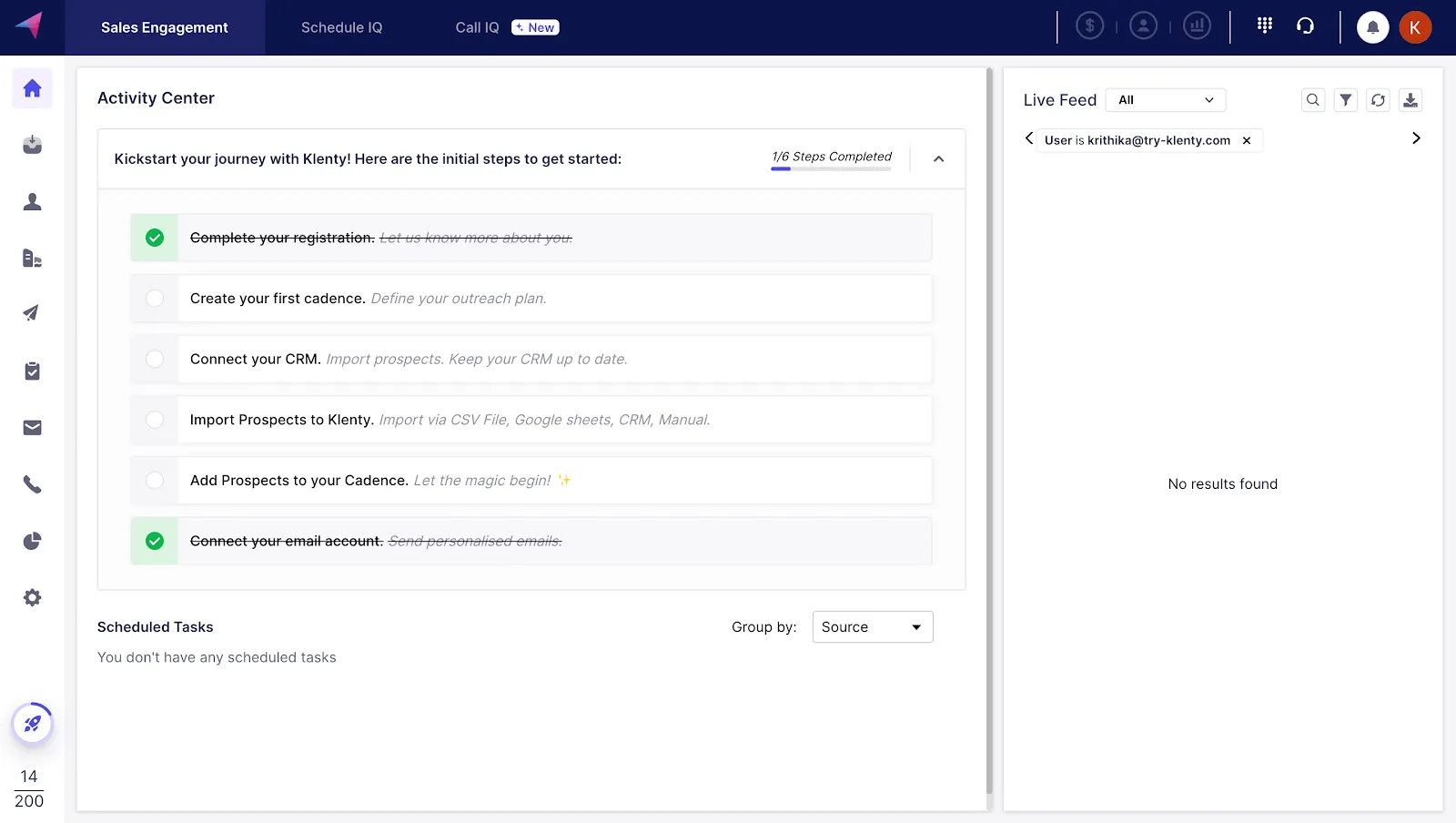Open the Connect your CRM step
The image size is (1456, 823).
tap(531, 359)
